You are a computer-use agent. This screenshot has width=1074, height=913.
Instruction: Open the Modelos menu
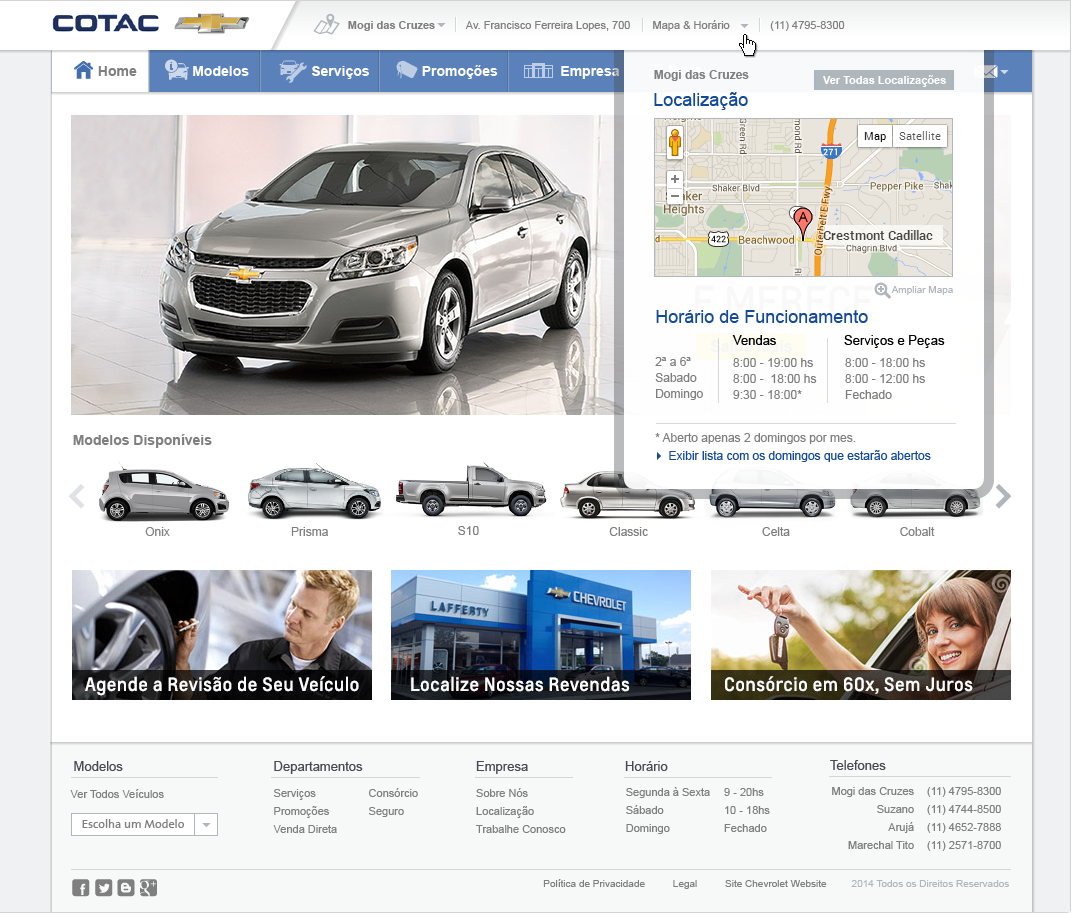coord(205,71)
